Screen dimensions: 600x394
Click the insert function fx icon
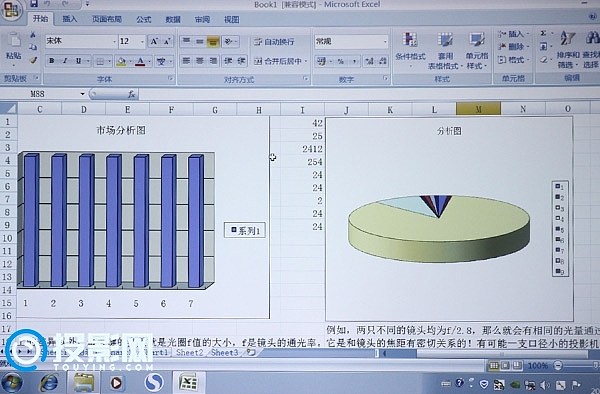pyautogui.click(x=131, y=94)
